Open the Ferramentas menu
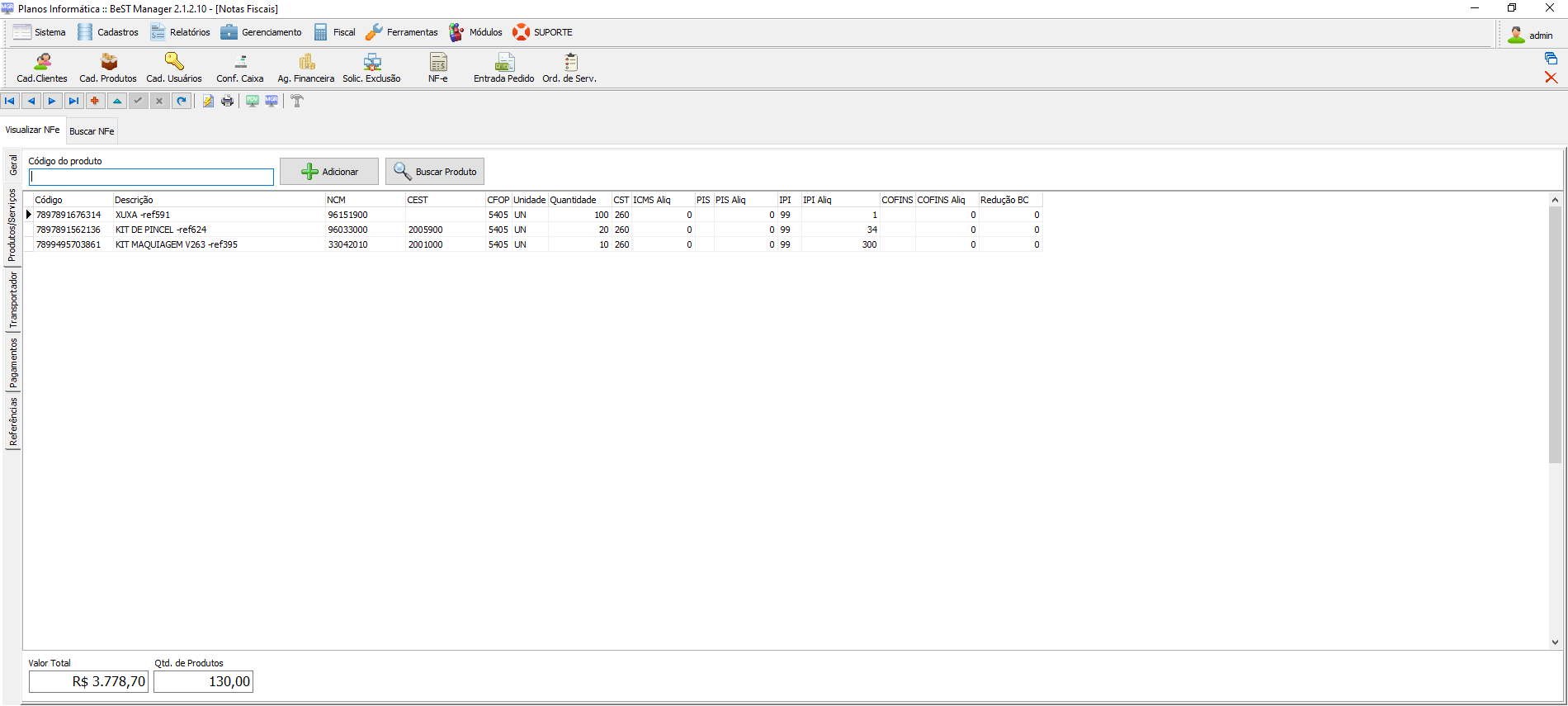 pyautogui.click(x=402, y=32)
